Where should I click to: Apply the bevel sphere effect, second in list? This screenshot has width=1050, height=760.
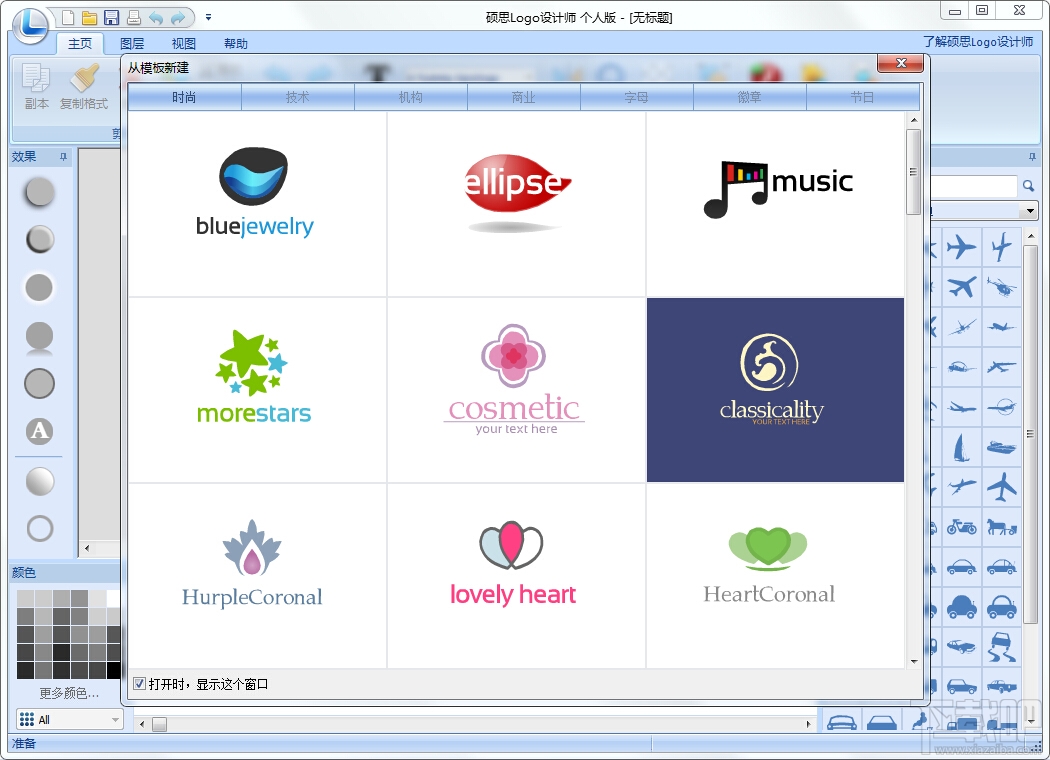(x=40, y=240)
